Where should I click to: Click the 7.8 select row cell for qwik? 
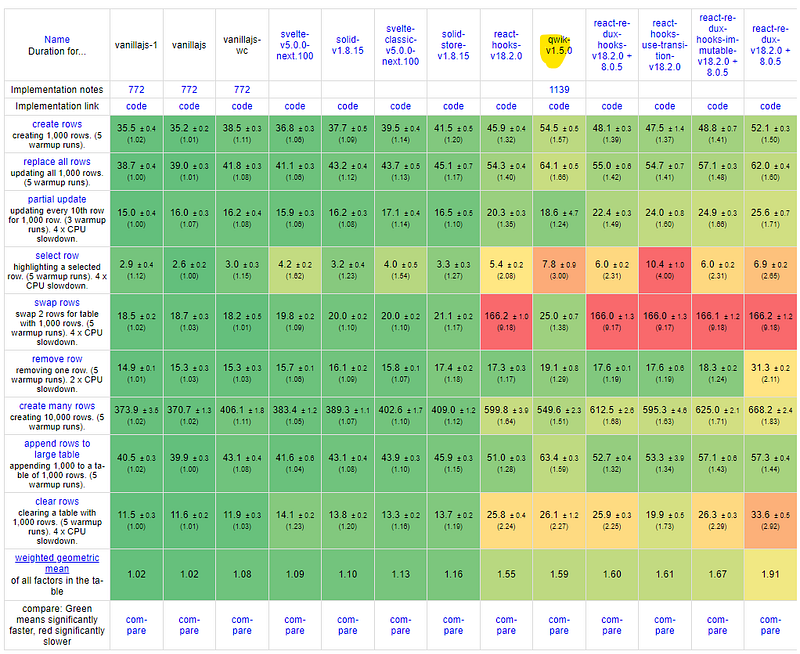(559, 270)
